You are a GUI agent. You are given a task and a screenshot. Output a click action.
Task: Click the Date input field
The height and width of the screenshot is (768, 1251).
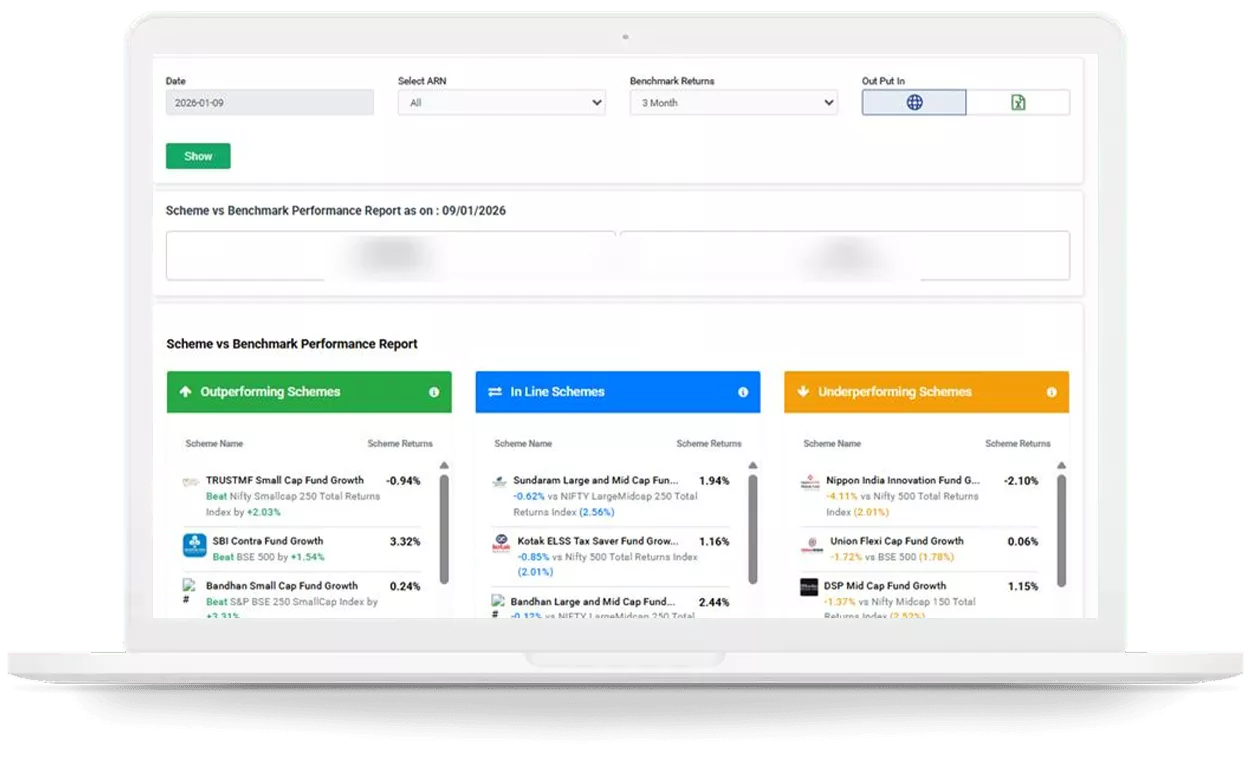click(x=269, y=102)
